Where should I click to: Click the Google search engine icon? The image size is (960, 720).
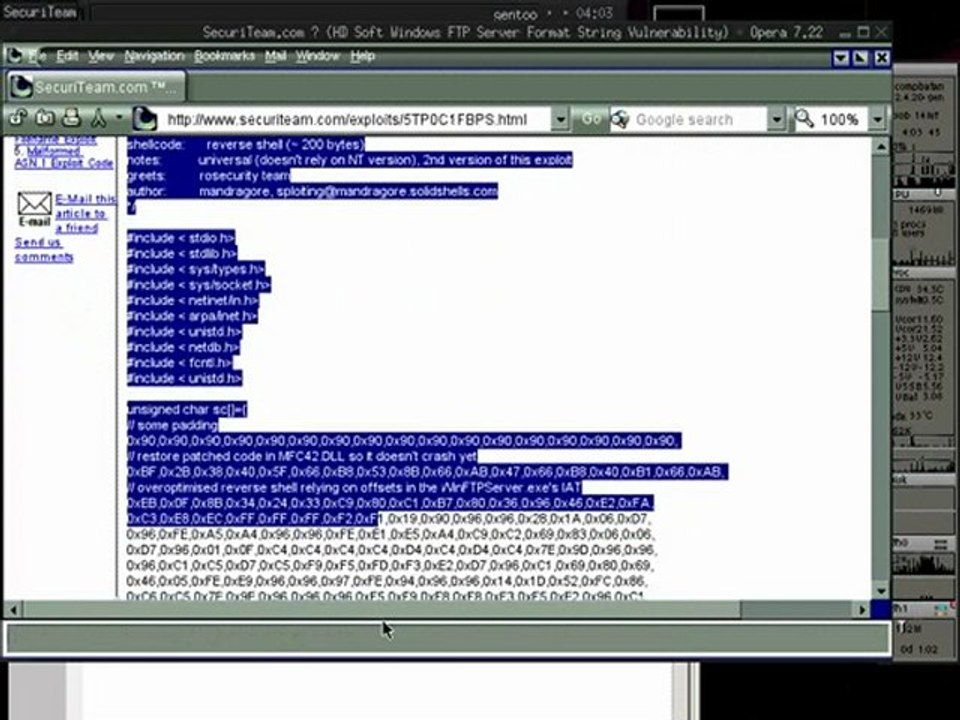620,119
